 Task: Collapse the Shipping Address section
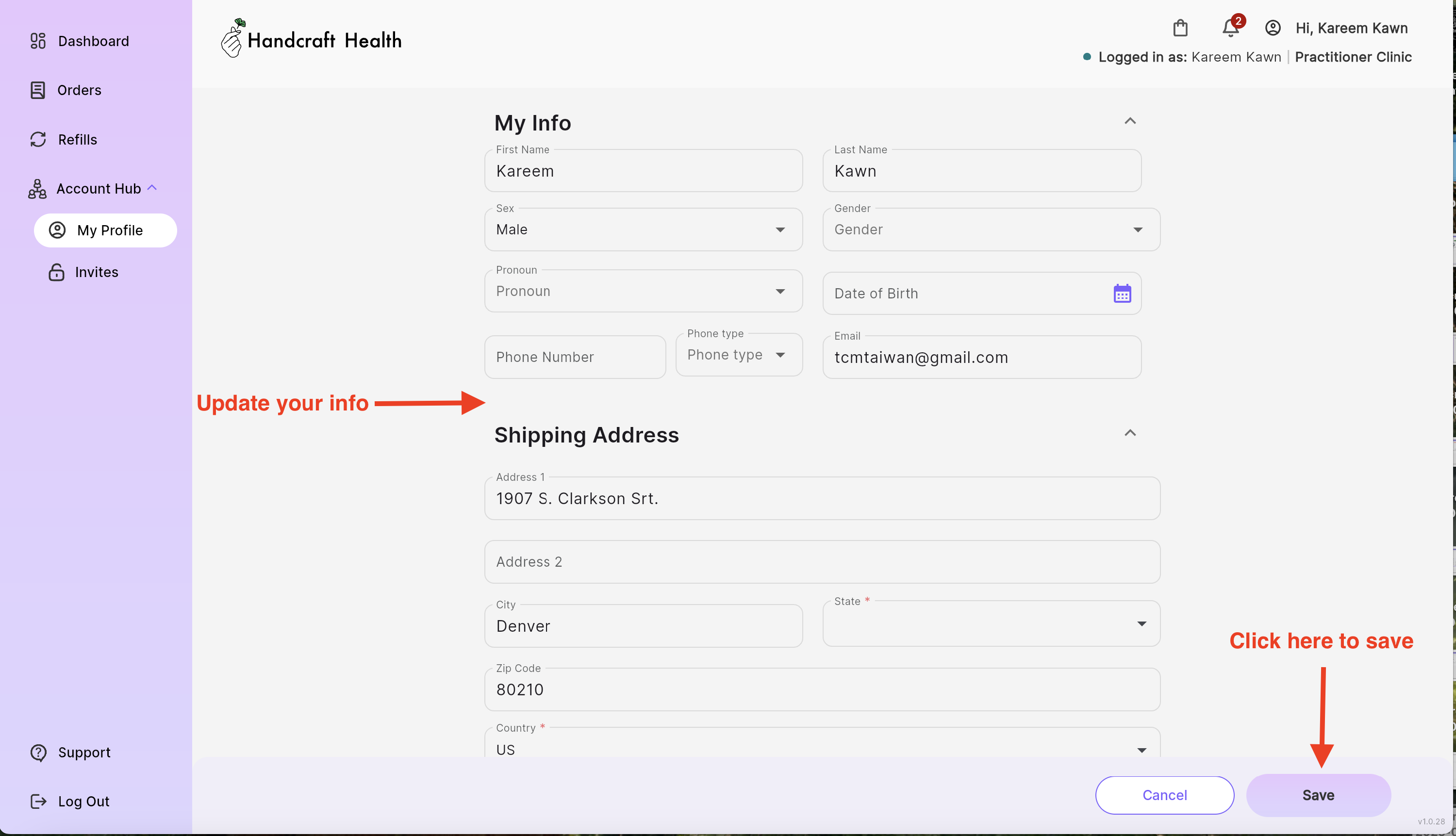click(1129, 433)
